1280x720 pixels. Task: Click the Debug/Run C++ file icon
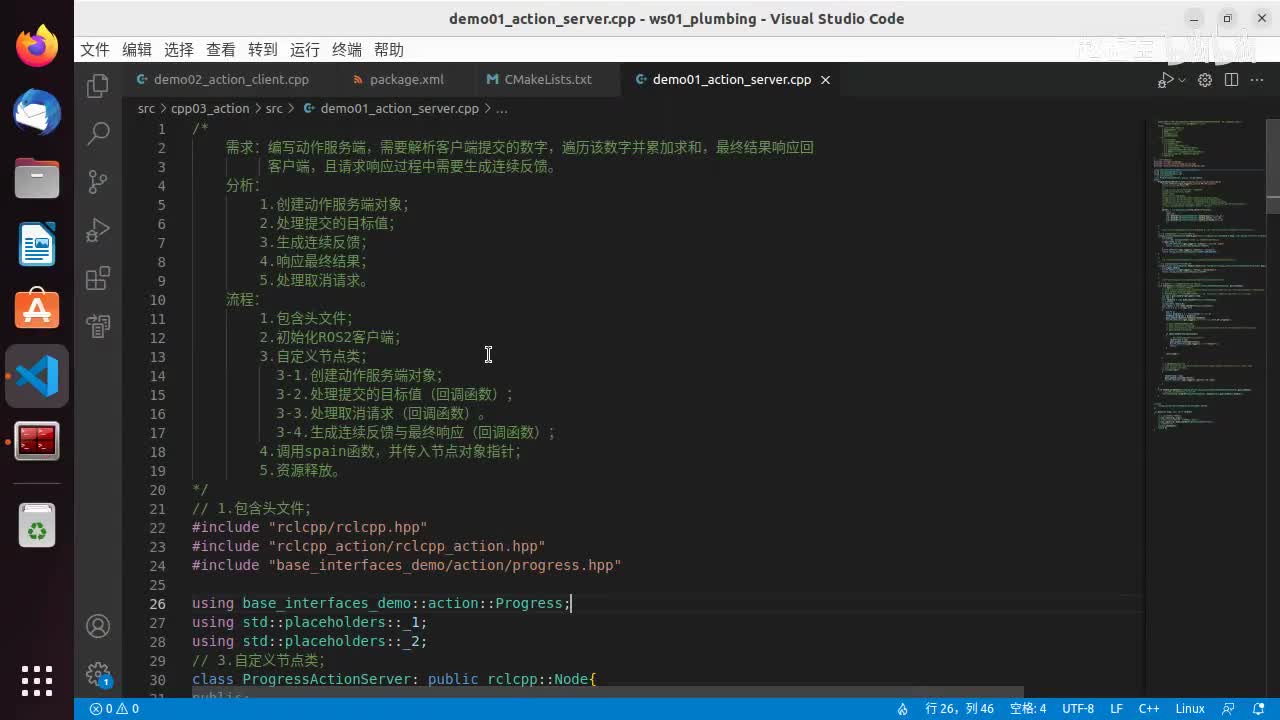click(1166, 80)
